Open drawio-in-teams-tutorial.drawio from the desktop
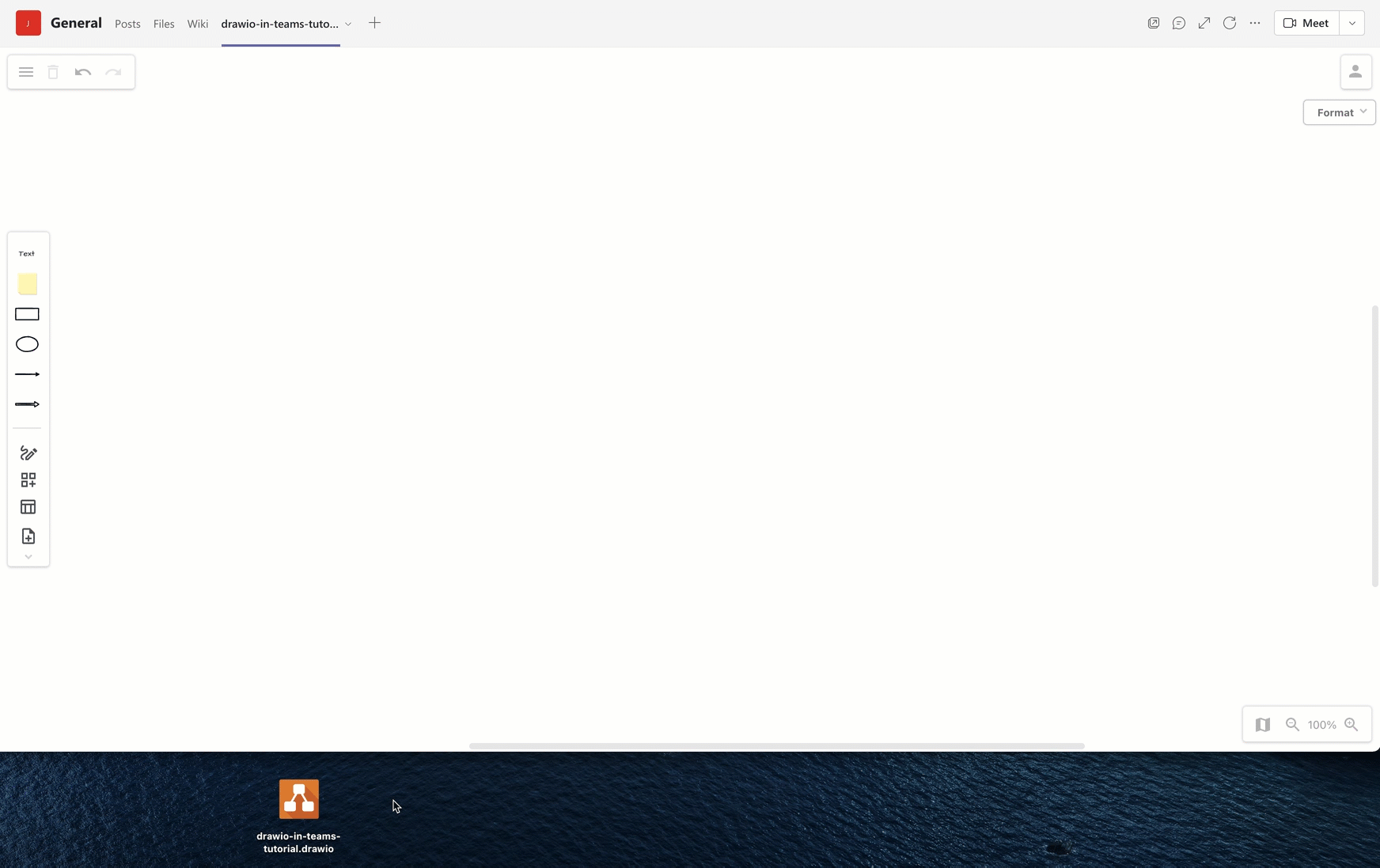 pos(298,799)
